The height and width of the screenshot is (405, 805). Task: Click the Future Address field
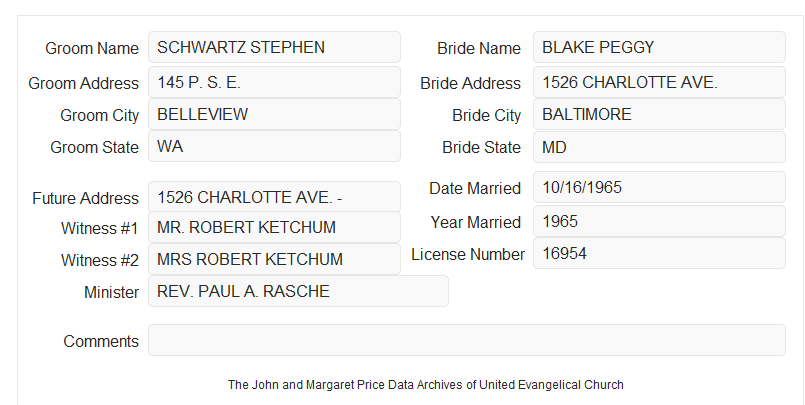tap(274, 197)
